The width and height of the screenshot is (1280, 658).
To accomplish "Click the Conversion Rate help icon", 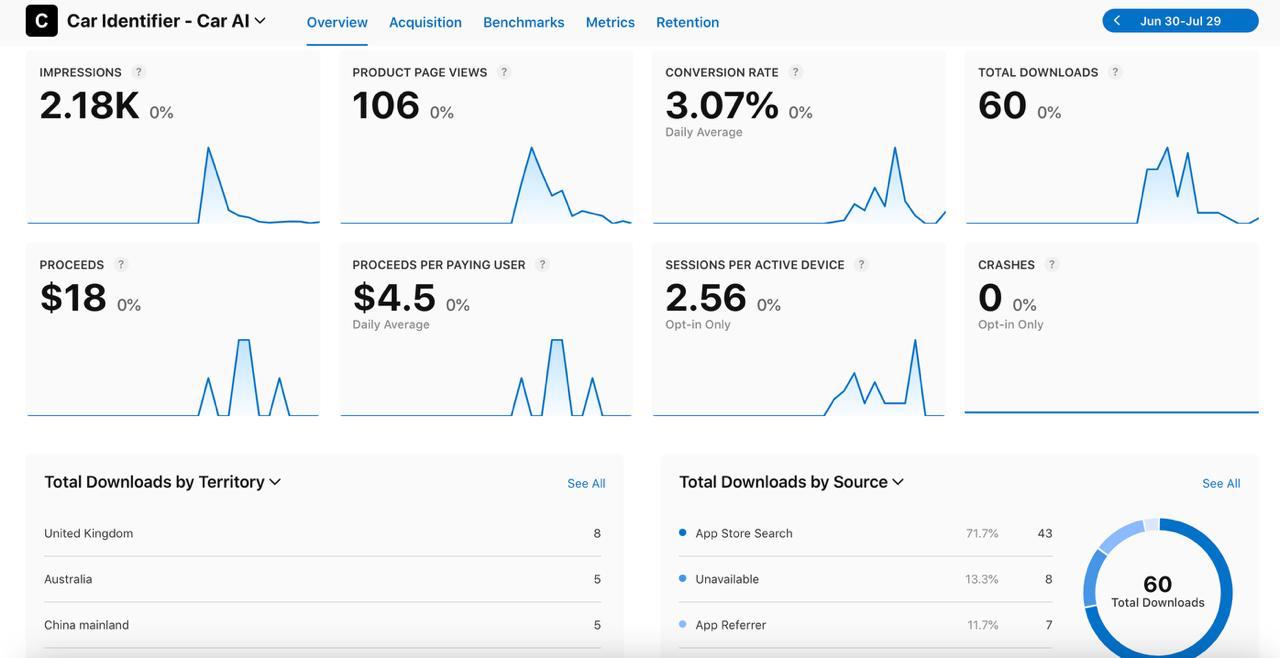I will click(x=796, y=72).
